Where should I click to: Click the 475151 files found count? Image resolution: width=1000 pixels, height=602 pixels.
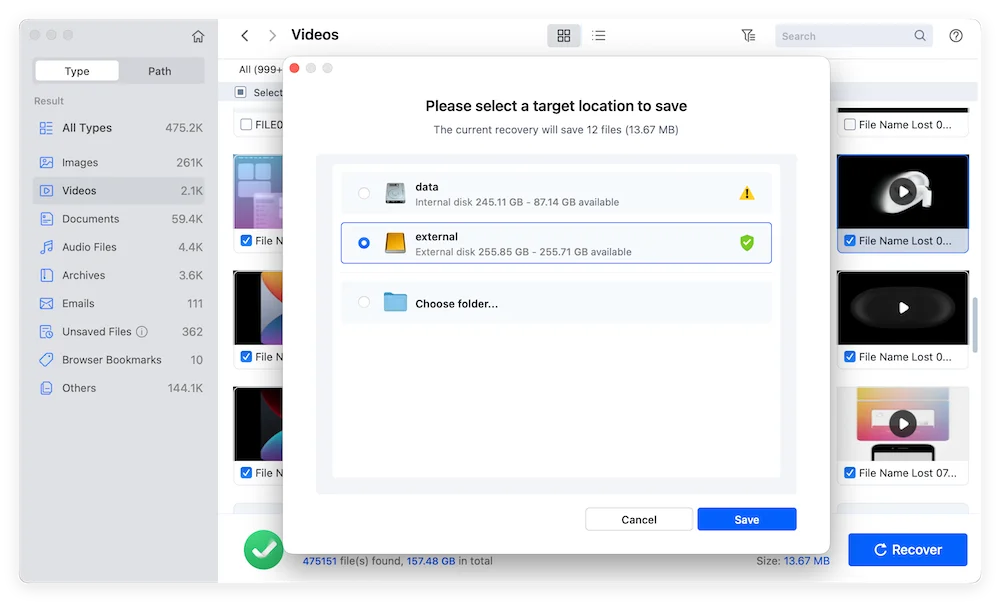point(320,561)
